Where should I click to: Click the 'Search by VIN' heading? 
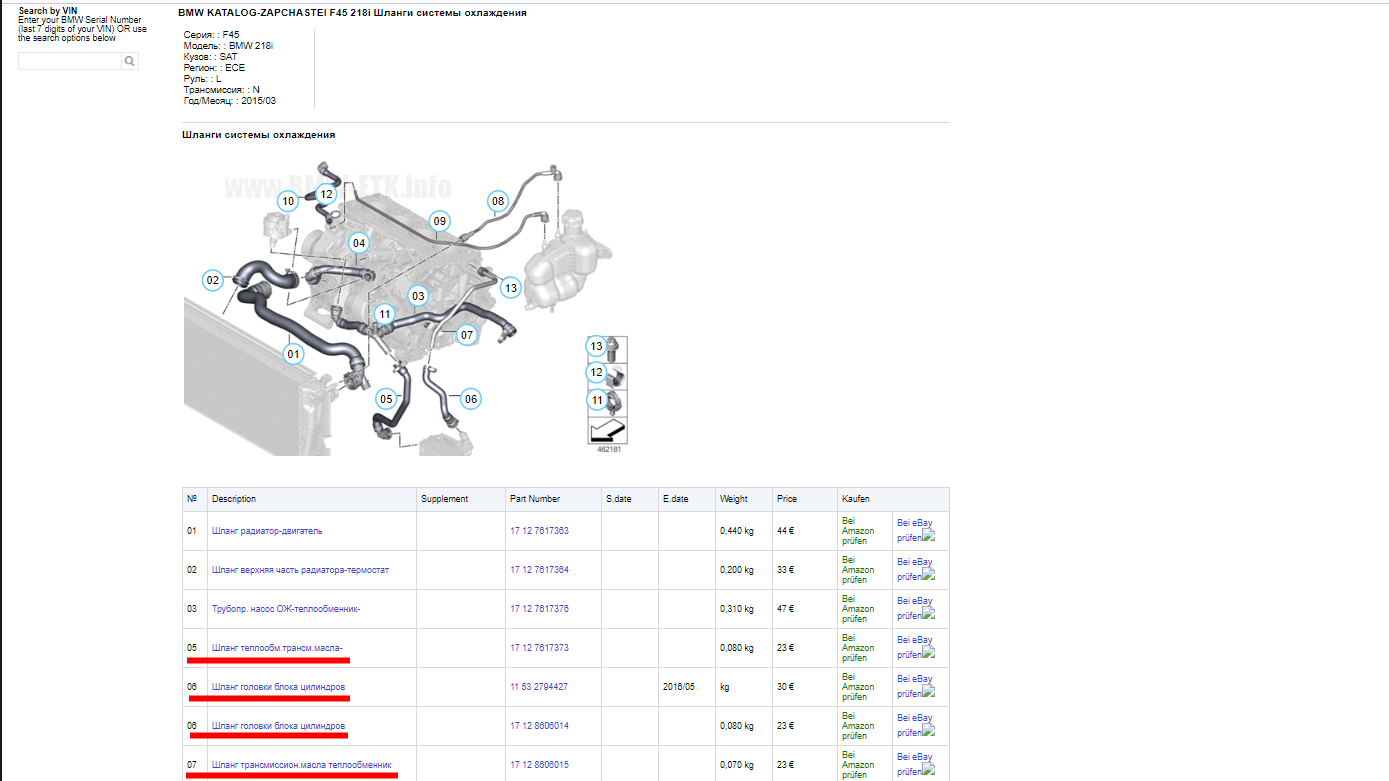(x=48, y=11)
